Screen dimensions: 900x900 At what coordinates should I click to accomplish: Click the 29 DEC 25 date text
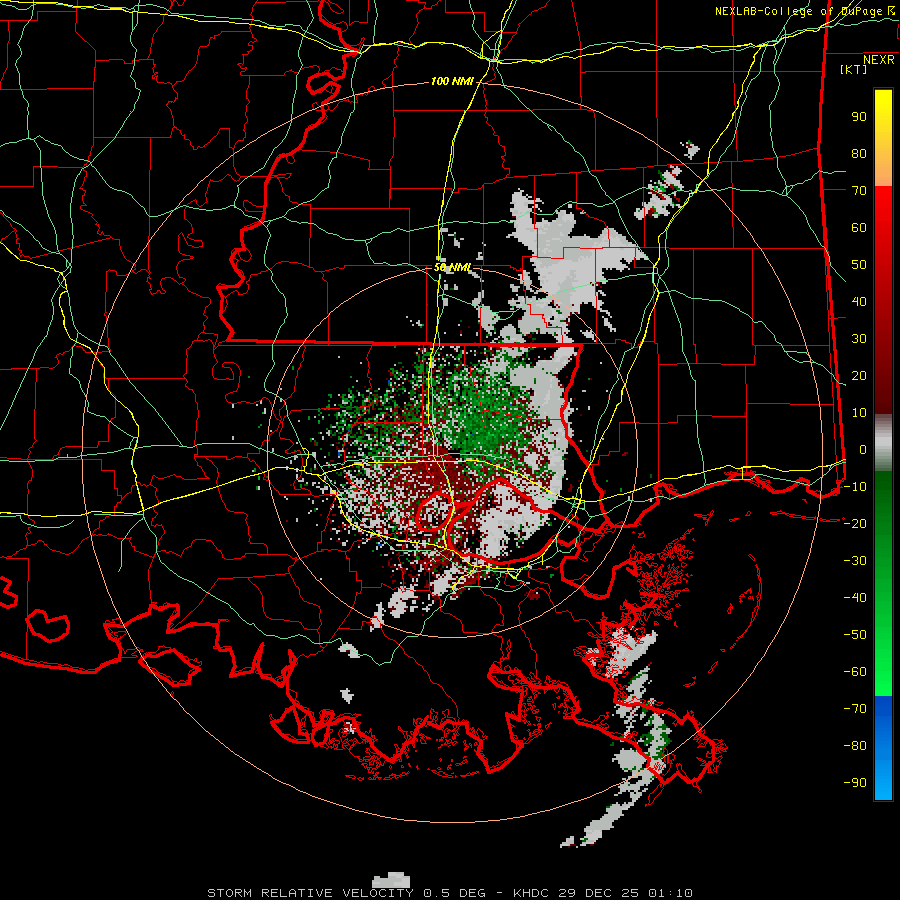pos(597,893)
